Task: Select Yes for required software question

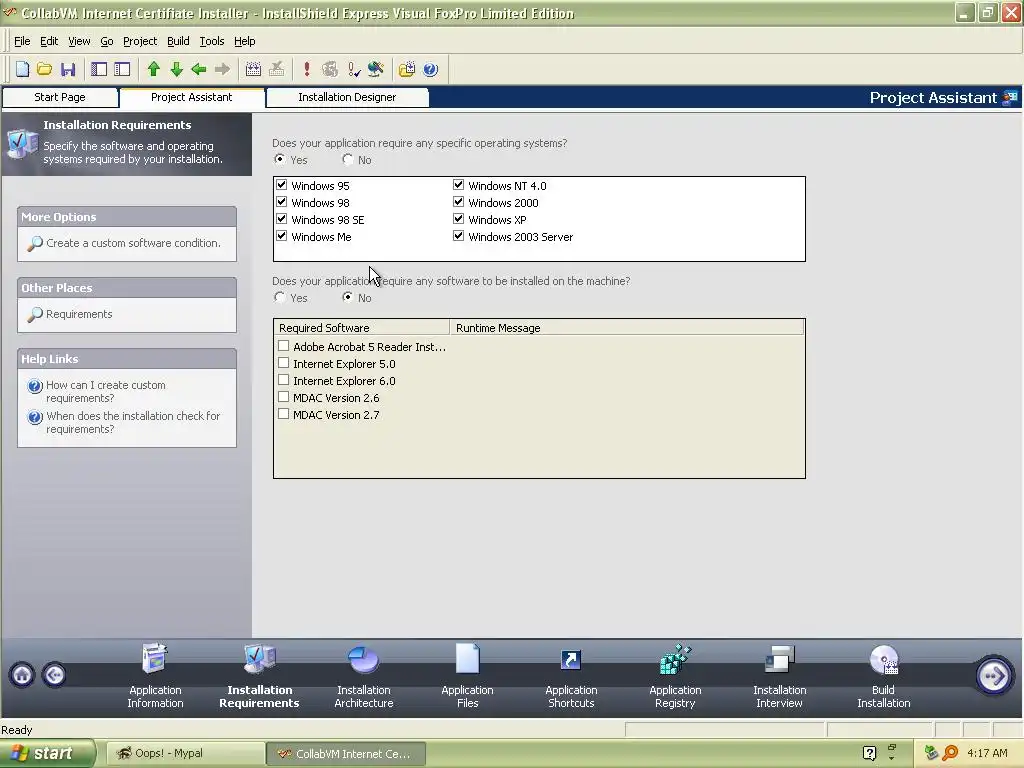Action: click(x=280, y=297)
